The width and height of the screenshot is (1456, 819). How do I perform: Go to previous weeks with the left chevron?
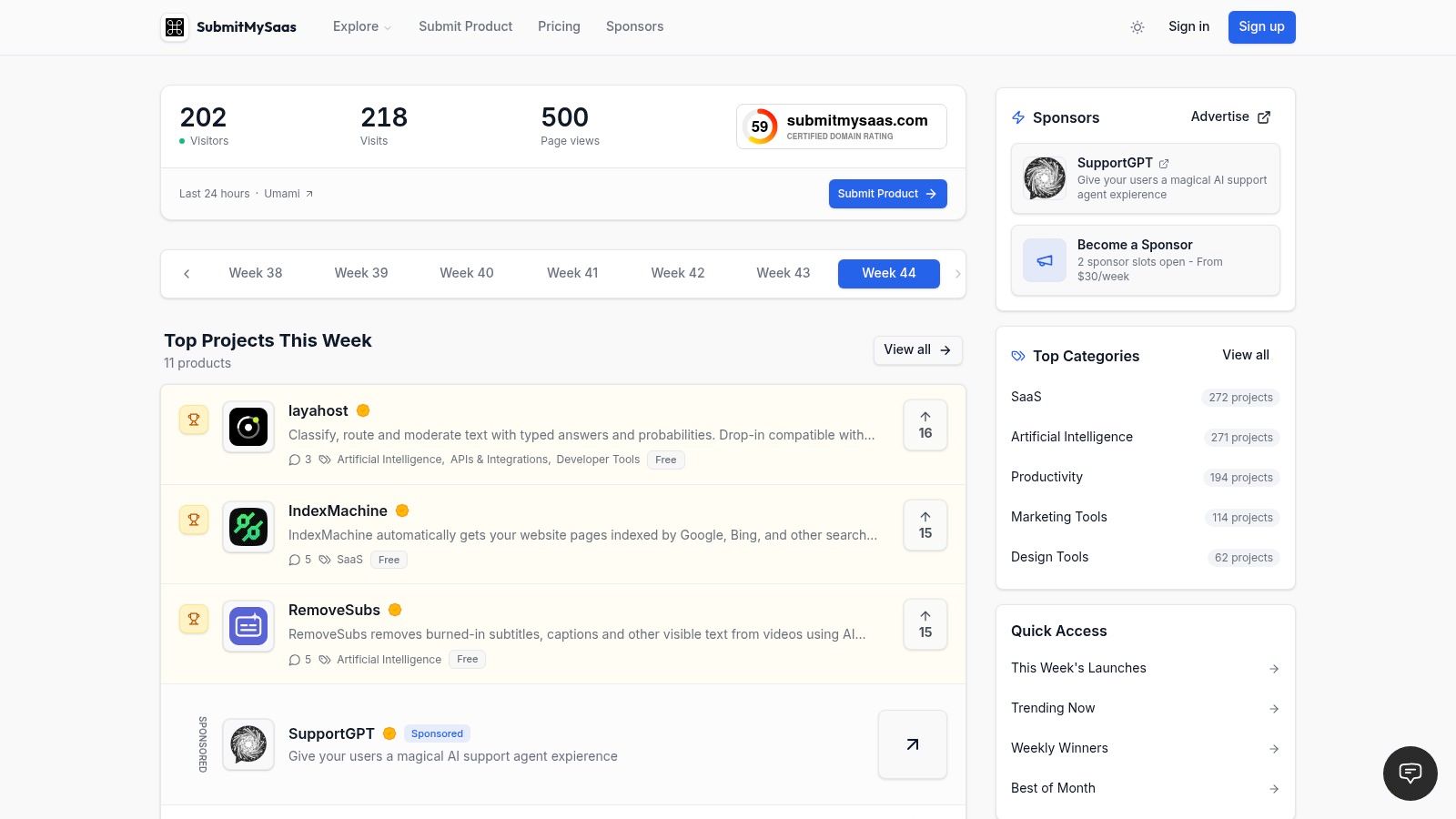coord(187,273)
